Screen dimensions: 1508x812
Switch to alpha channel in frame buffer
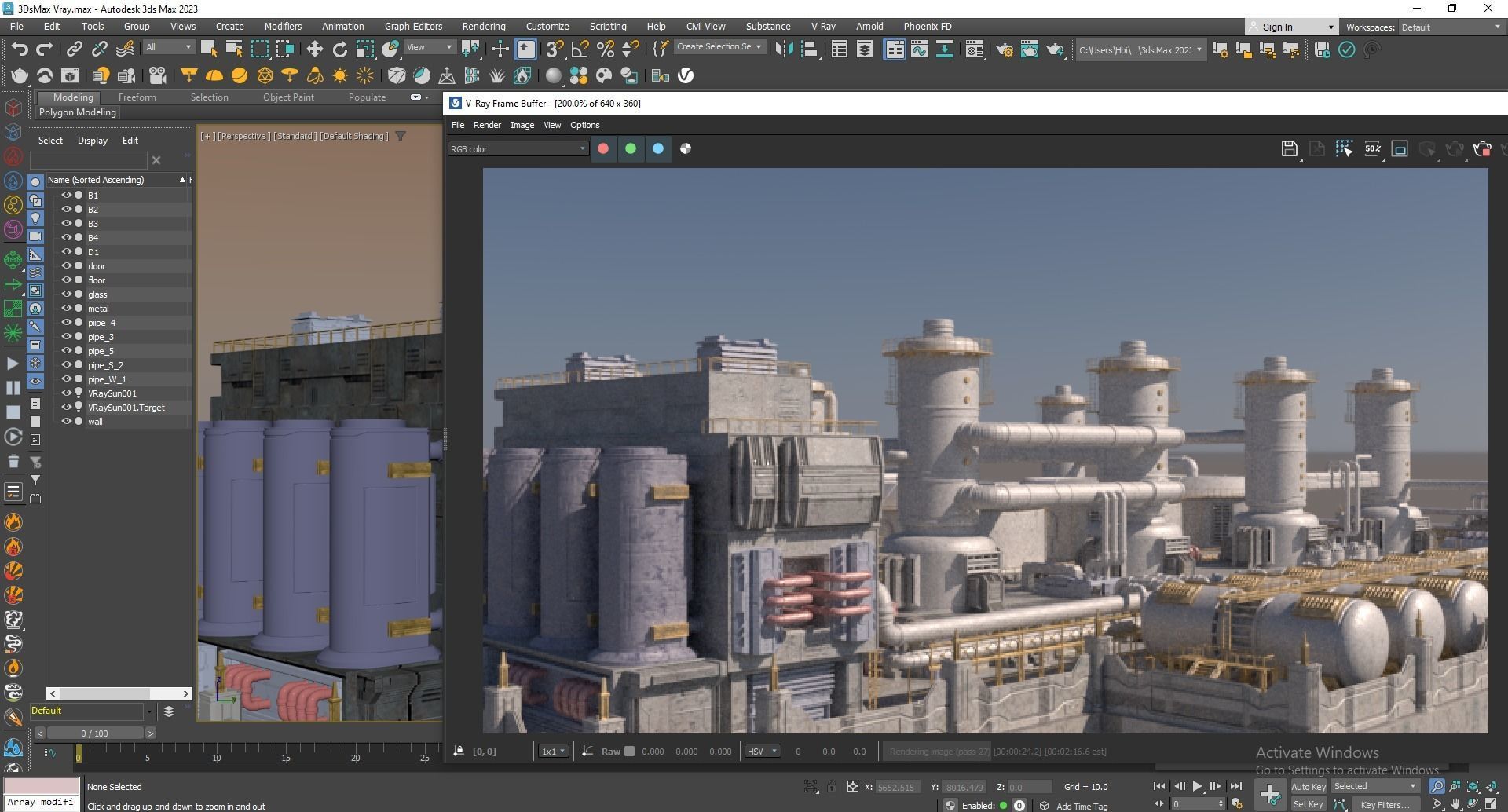click(x=686, y=148)
